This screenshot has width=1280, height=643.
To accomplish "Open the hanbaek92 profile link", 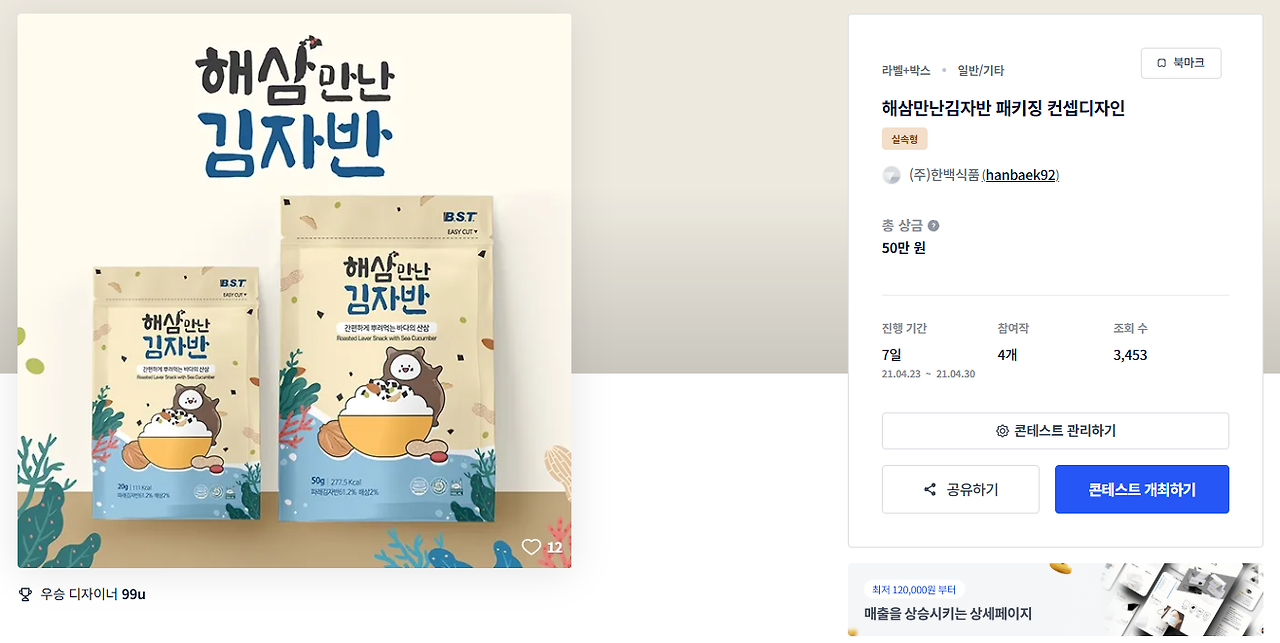I will coord(1020,175).
